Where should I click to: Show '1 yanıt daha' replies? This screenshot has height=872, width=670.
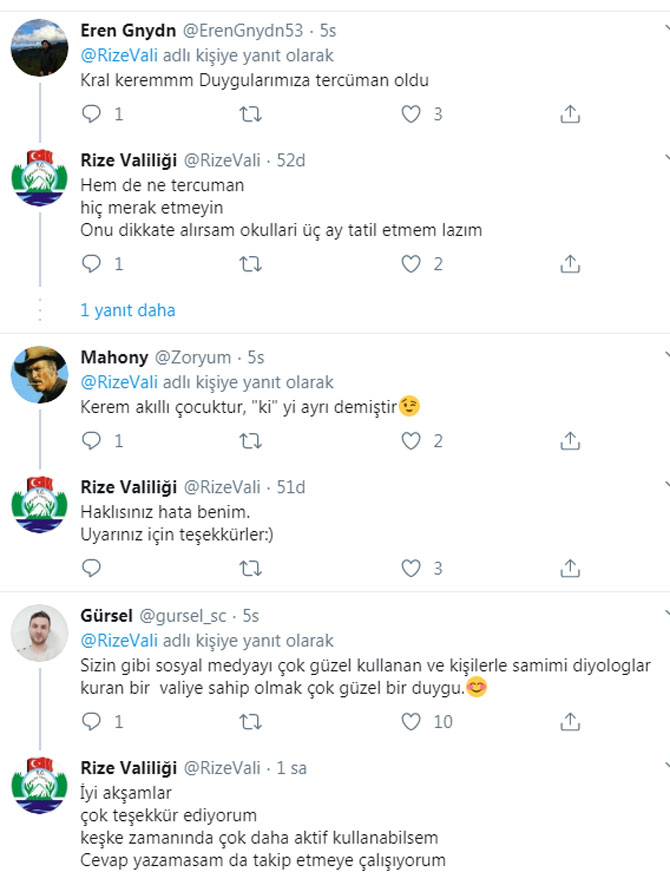128,310
